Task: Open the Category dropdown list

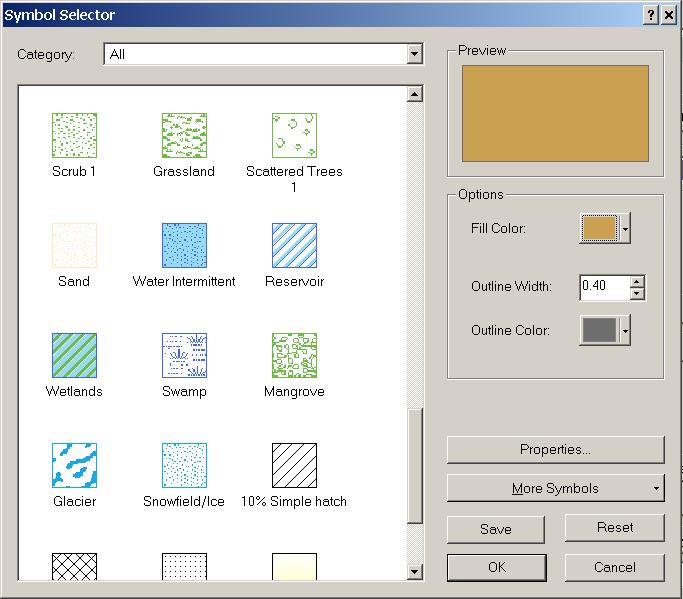Action: pos(415,55)
